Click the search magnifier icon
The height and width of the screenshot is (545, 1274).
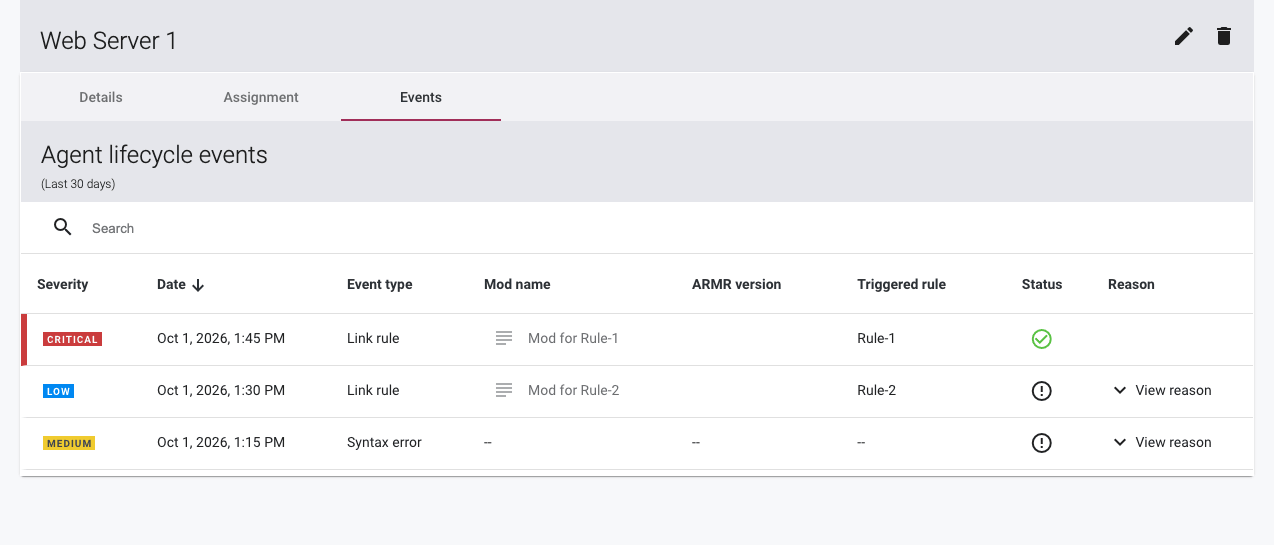(63, 227)
